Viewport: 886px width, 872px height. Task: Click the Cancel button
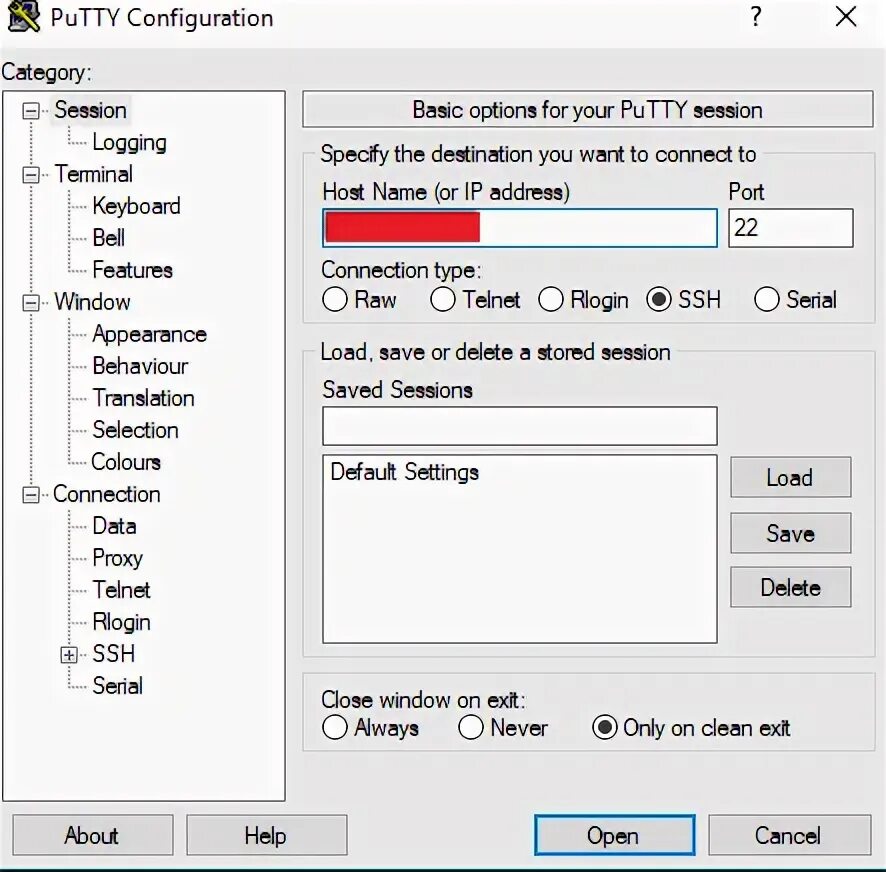789,835
